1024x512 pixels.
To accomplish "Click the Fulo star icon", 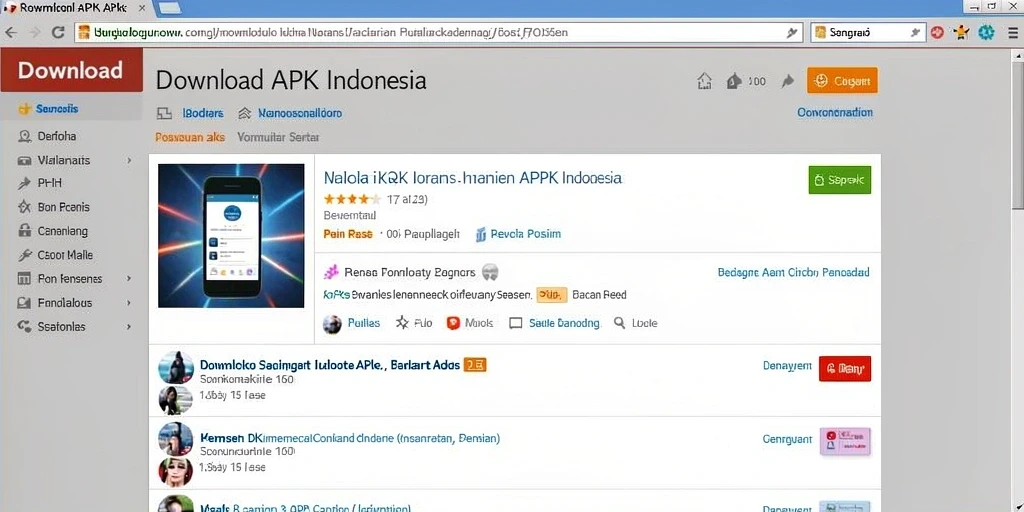I will (x=402, y=323).
